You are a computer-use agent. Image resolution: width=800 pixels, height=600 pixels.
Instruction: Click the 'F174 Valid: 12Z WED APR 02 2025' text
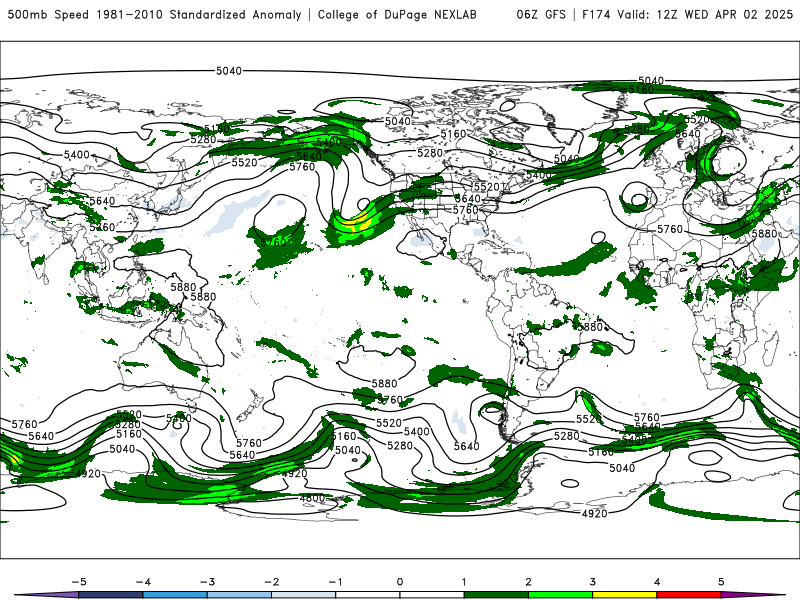click(687, 15)
